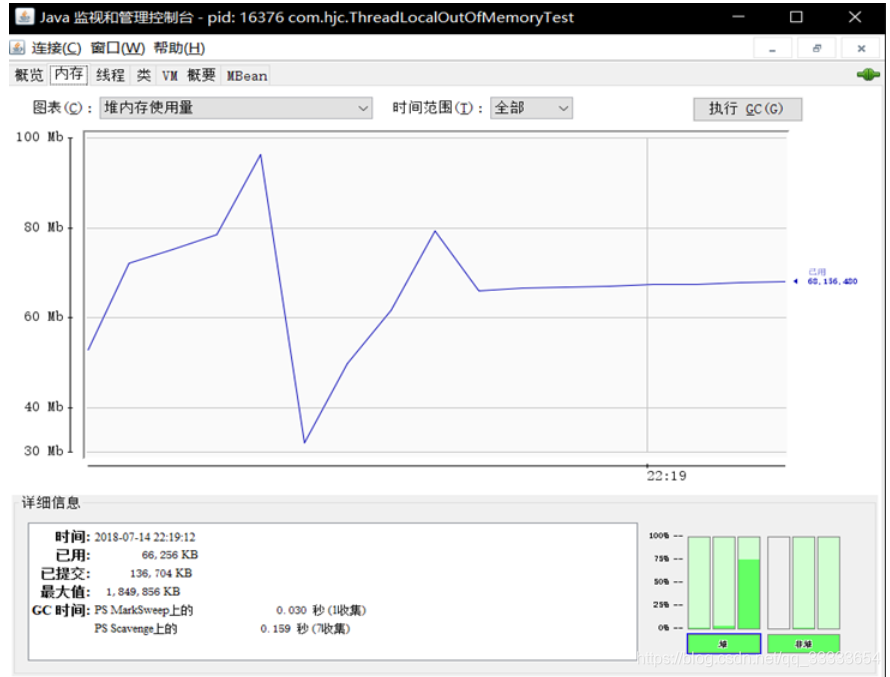
Task: Click the 已提交 value 136,704 KB
Action: 161,573
